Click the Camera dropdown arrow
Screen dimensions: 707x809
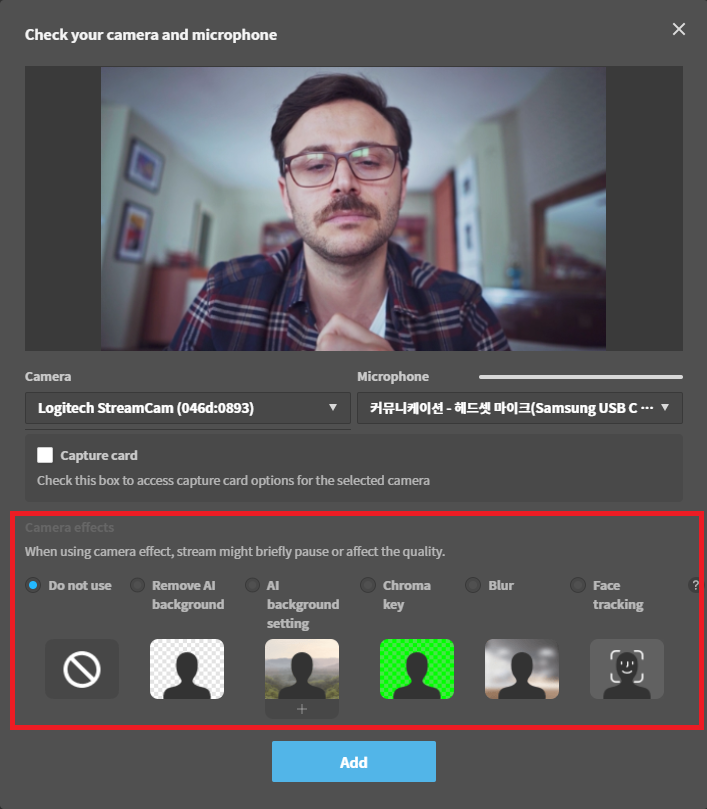pos(333,408)
